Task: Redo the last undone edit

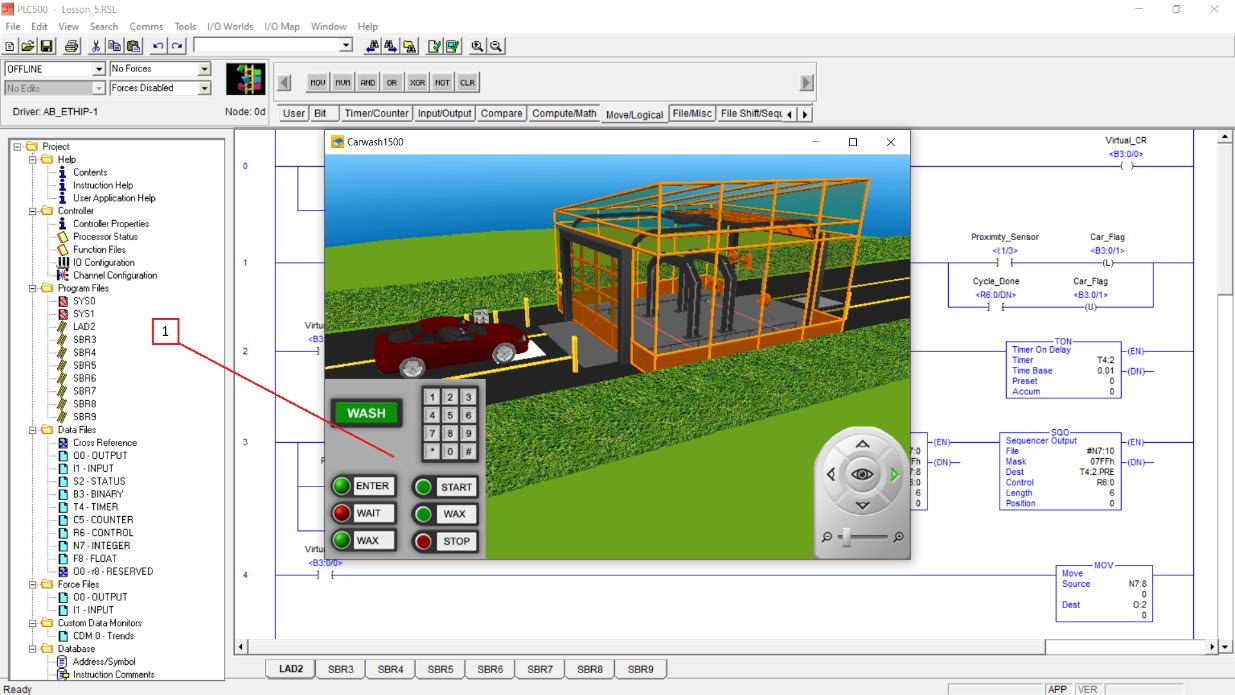Action: point(177,46)
